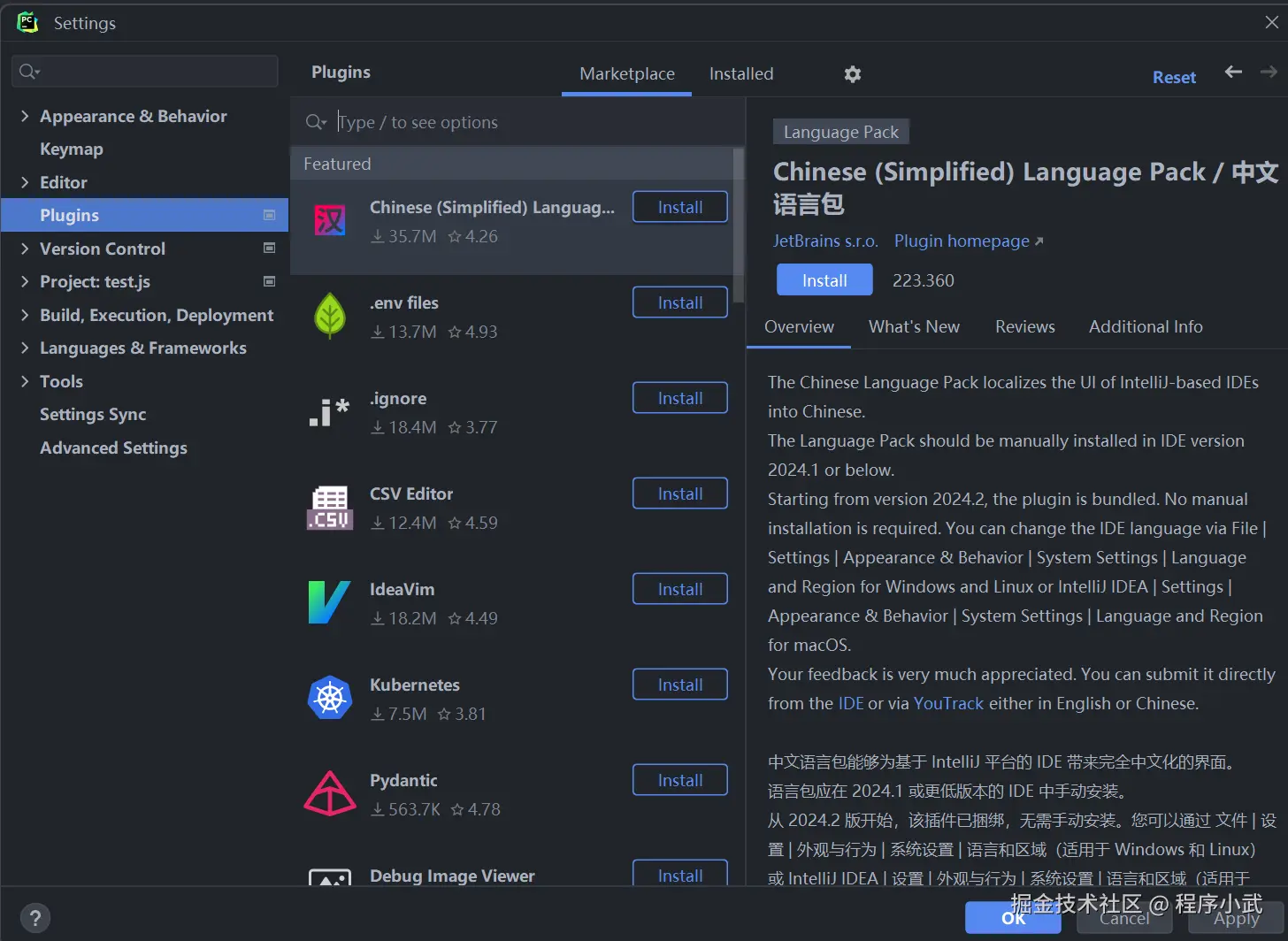Click the plugin search options magnifier icon
Viewport: 1288px width, 941px height.
tap(316, 122)
